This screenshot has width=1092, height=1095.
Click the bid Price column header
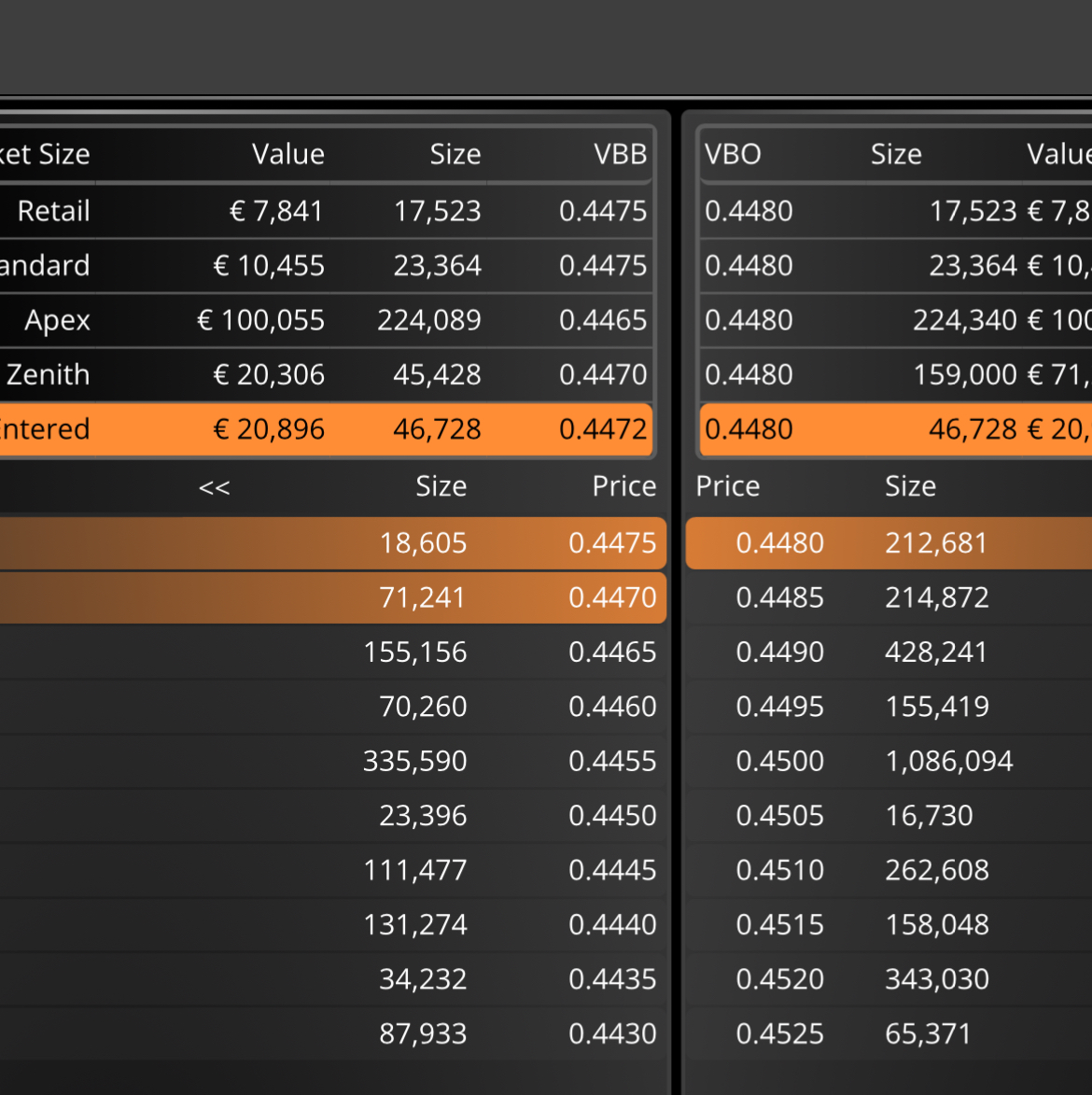pyautogui.click(x=624, y=486)
